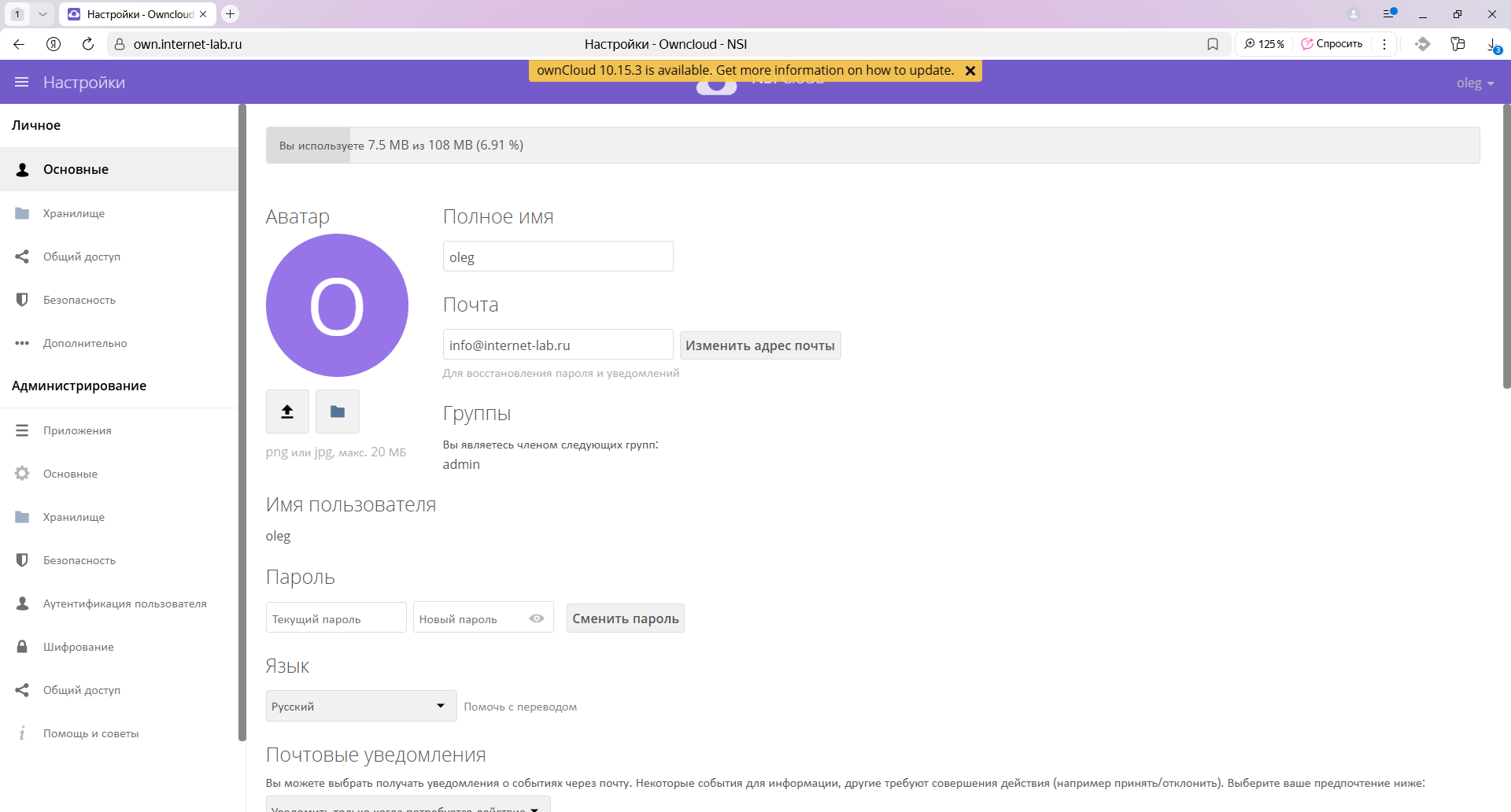The image size is (1511, 812).
Task: Open Аутентификация пользователя section
Action: (119, 603)
